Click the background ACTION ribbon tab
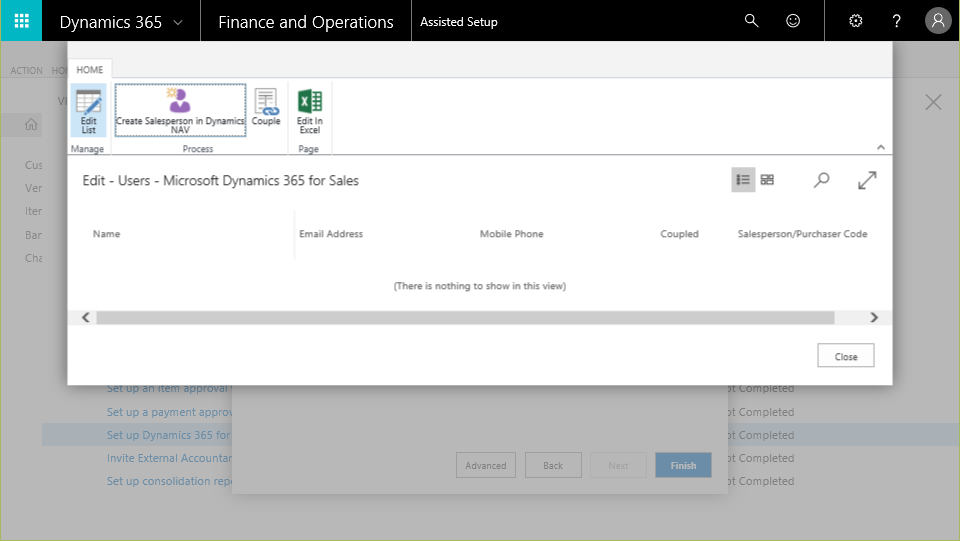Image resolution: width=960 pixels, height=541 pixels. coord(26,70)
